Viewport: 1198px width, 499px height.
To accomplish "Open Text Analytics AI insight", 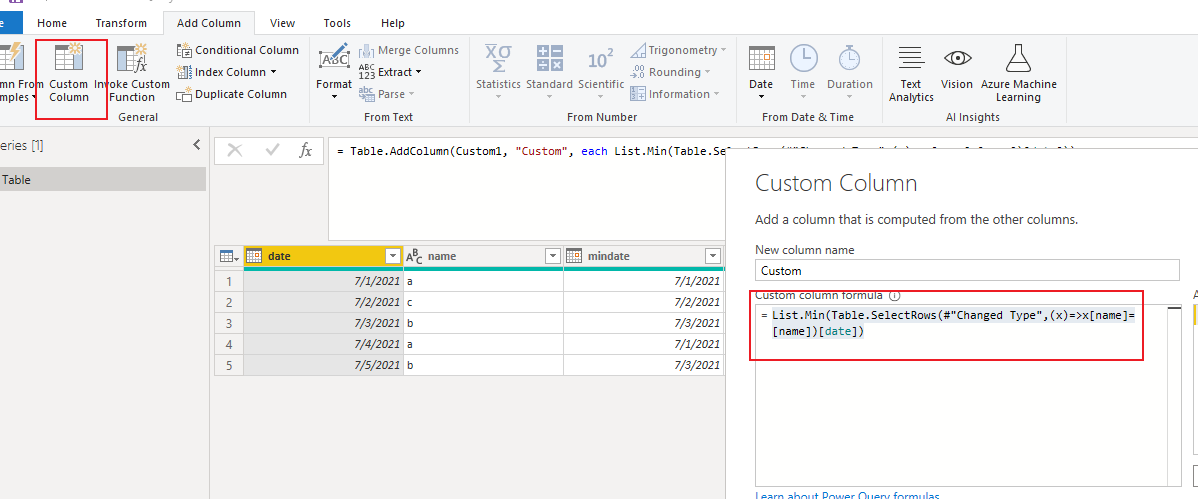I will 911,73.
